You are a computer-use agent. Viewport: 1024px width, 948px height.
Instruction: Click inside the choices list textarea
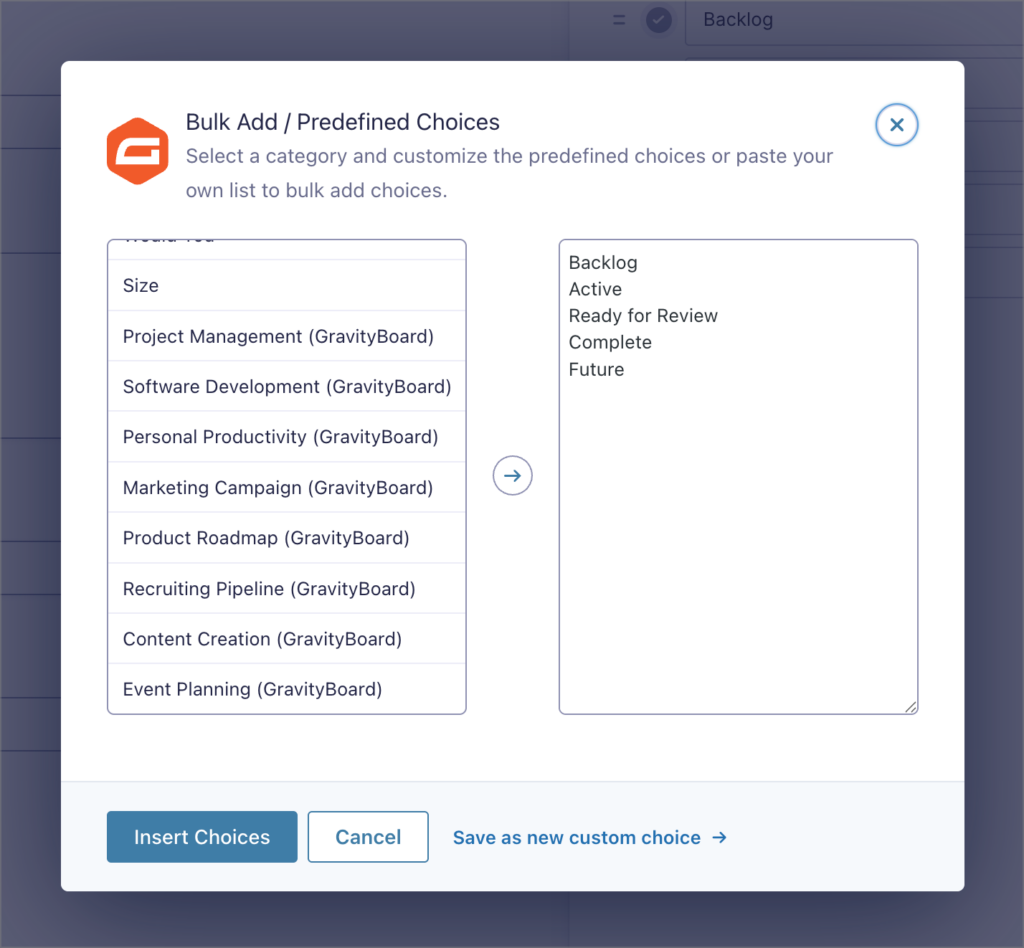(x=738, y=475)
